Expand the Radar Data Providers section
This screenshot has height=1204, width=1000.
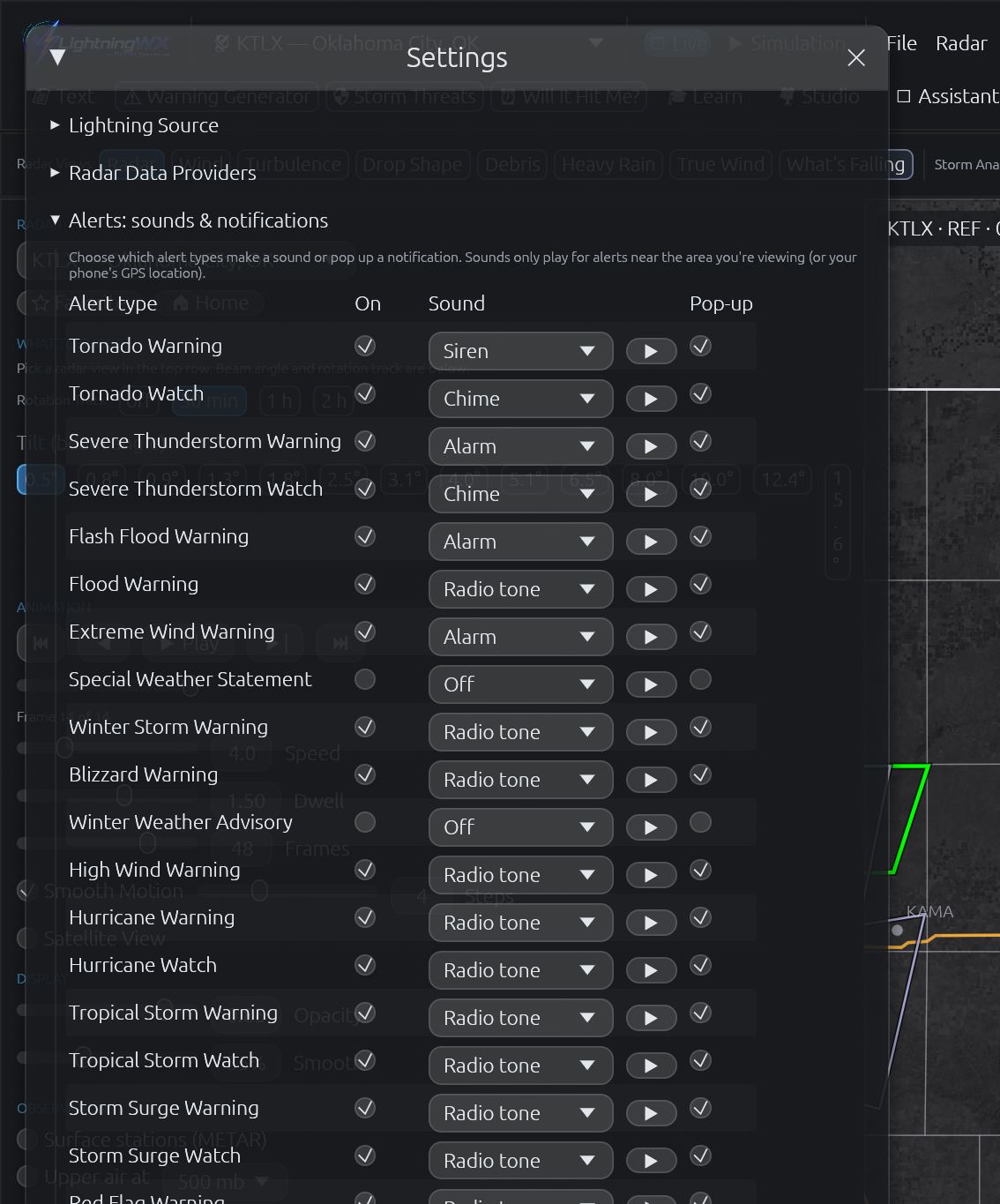pyautogui.click(x=153, y=173)
